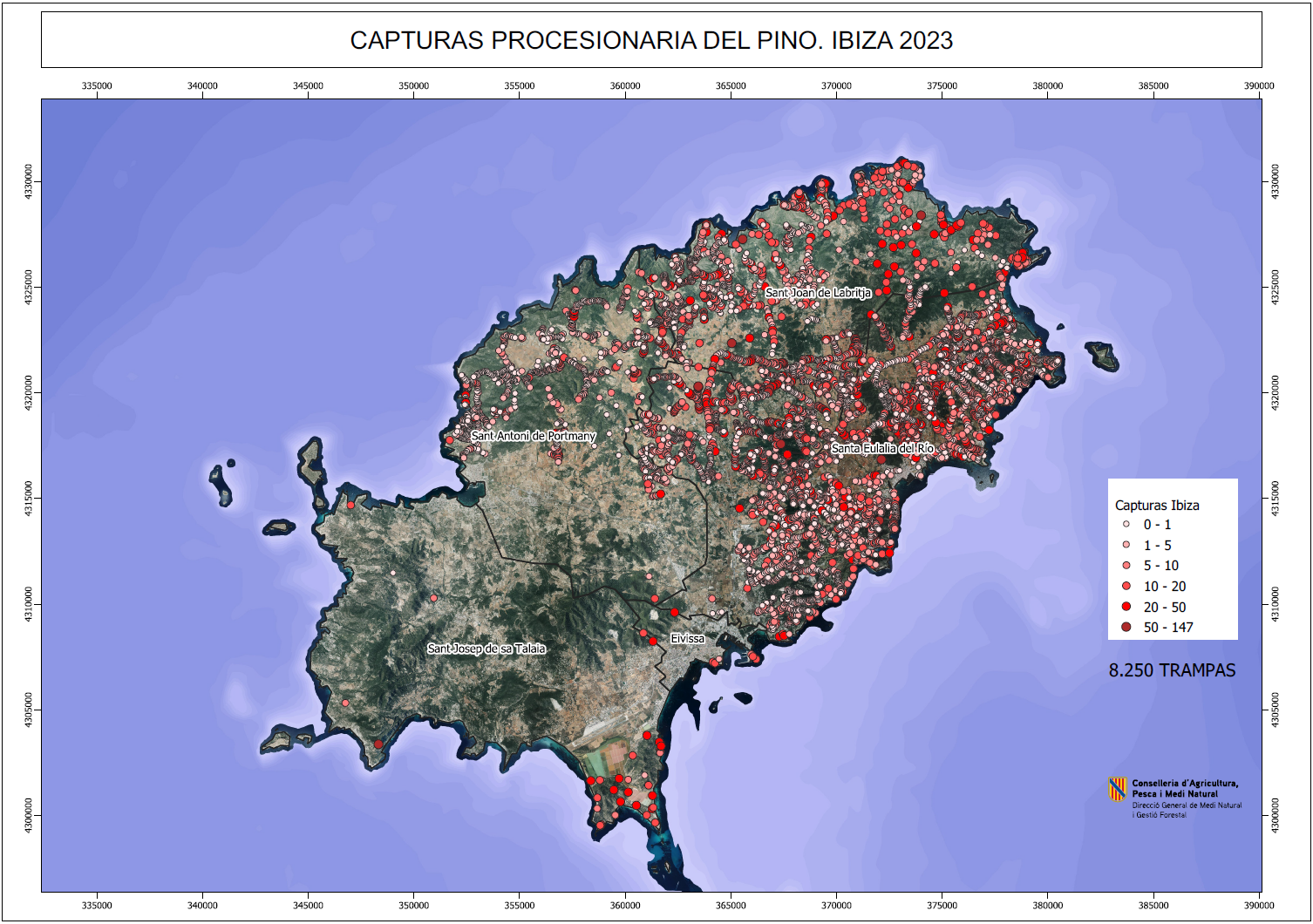The width and height of the screenshot is (1313, 924).
Task: Click the Balearic government flag logo
Action: (x=1118, y=789)
